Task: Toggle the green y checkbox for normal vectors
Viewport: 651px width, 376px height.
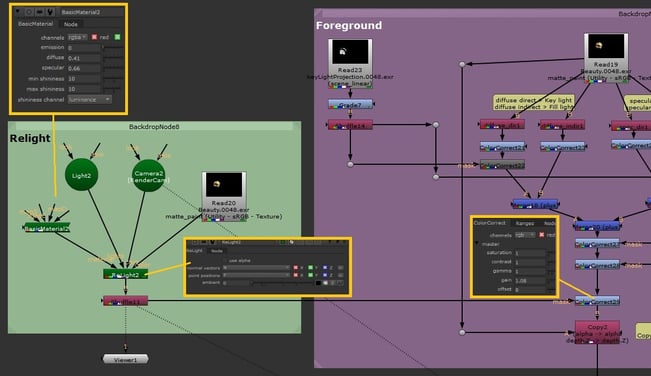Action: point(311,268)
